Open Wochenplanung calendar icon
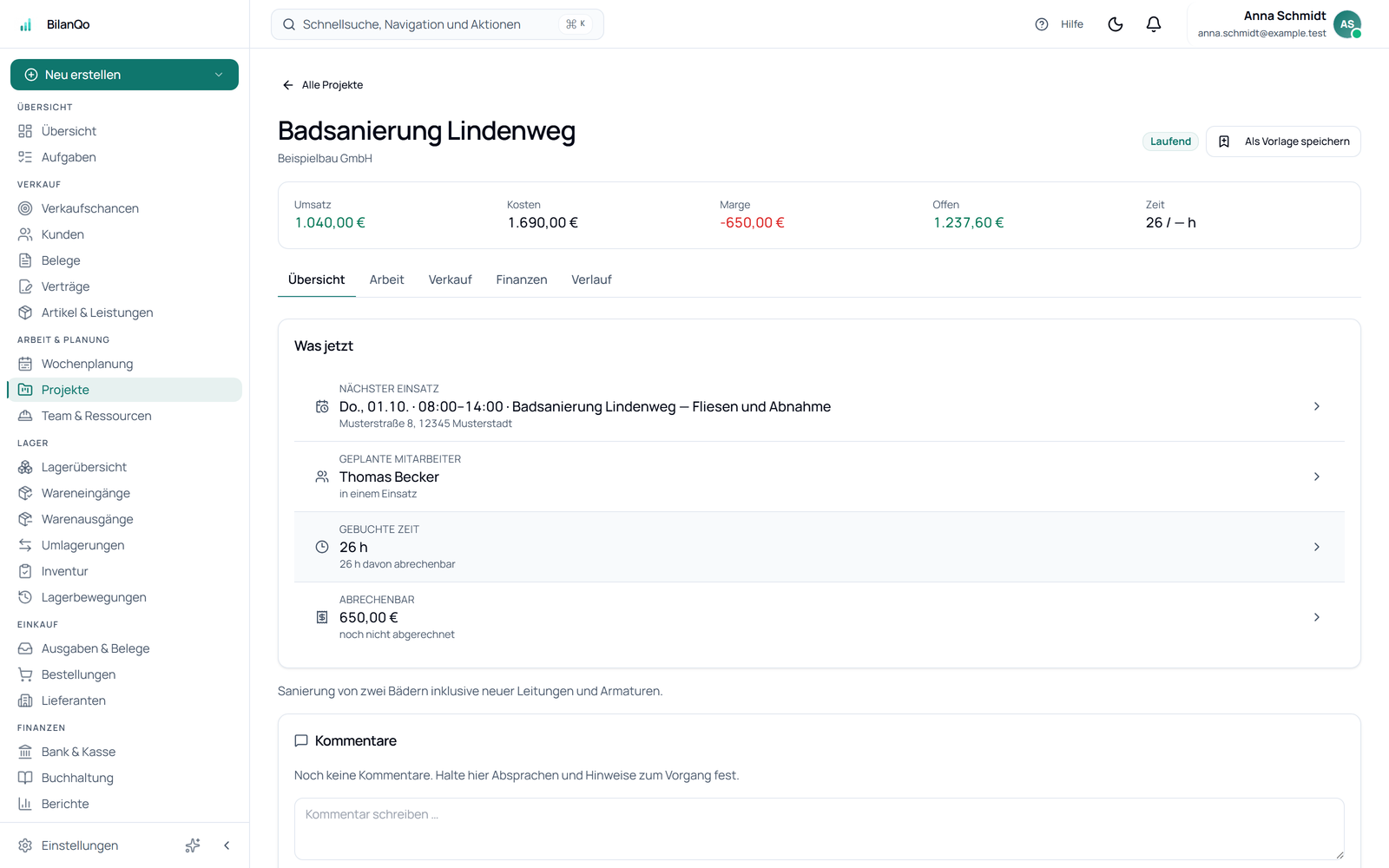The width and height of the screenshot is (1389, 868). pos(25,364)
